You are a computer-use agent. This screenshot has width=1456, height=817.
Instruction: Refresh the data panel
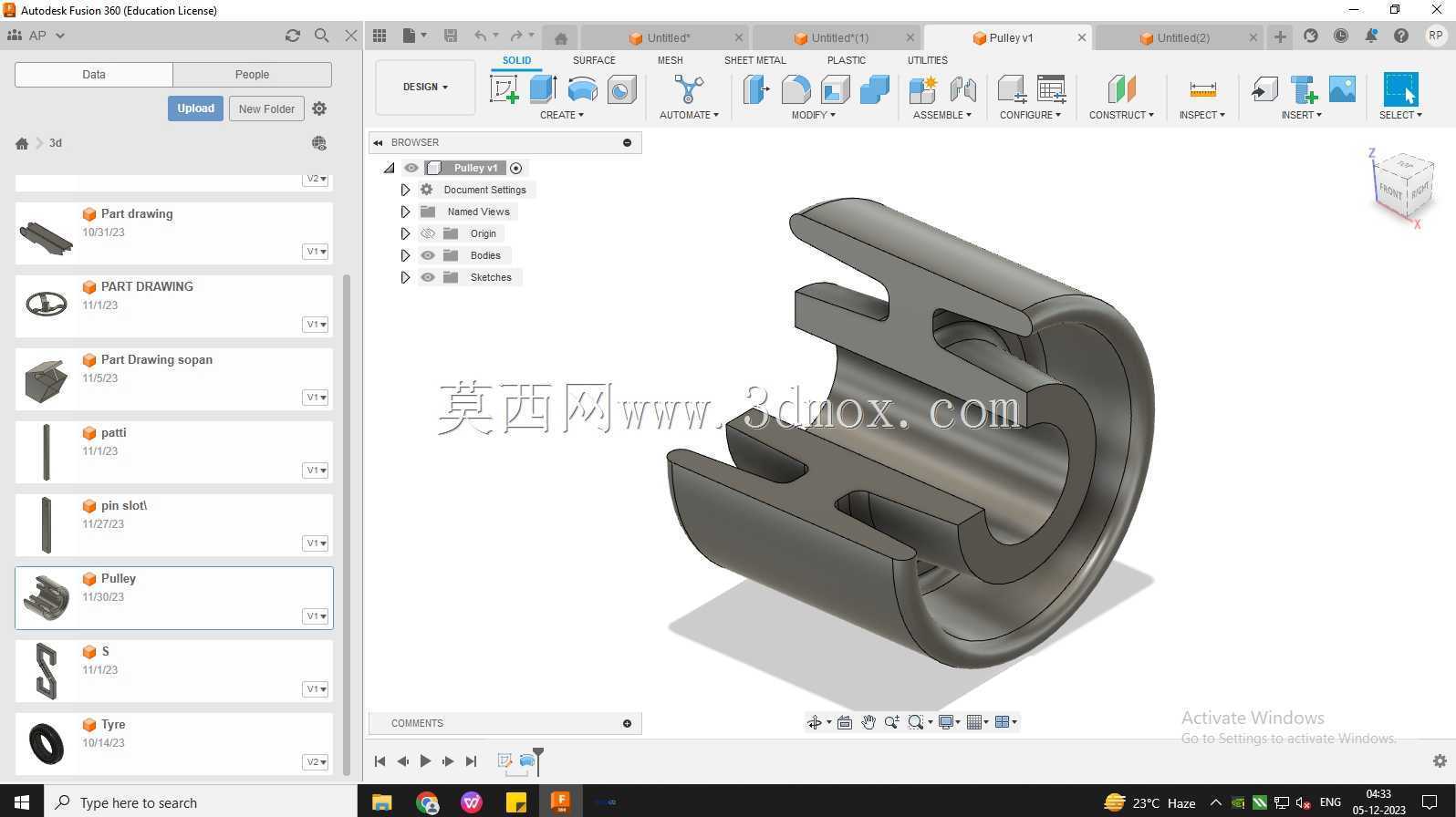pos(292,36)
